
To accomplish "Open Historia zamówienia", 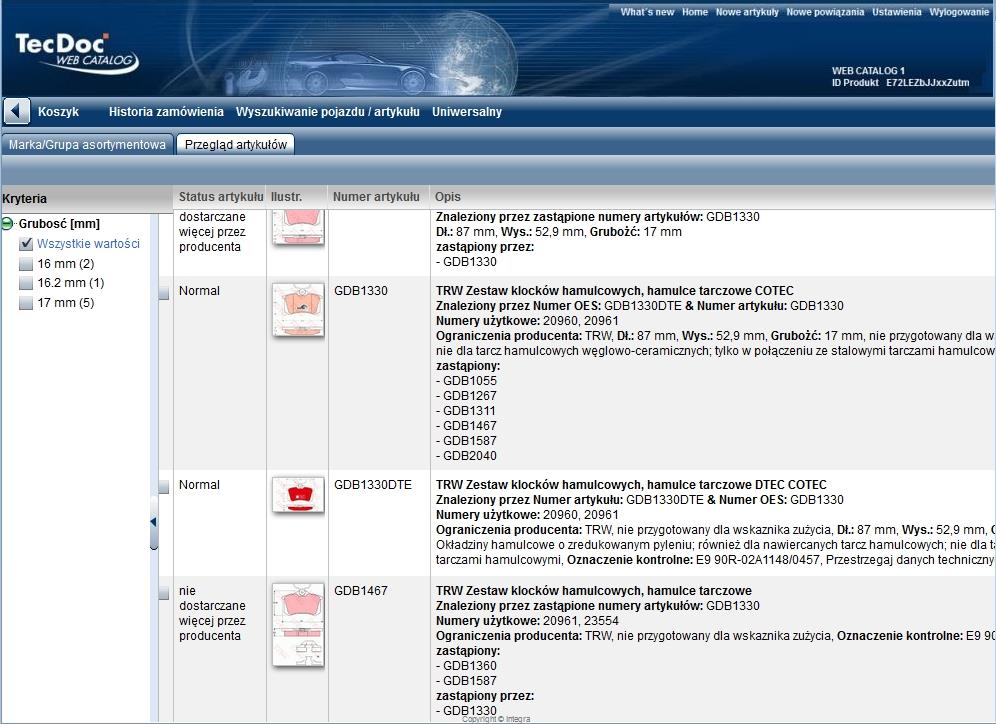I will (166, 112).
